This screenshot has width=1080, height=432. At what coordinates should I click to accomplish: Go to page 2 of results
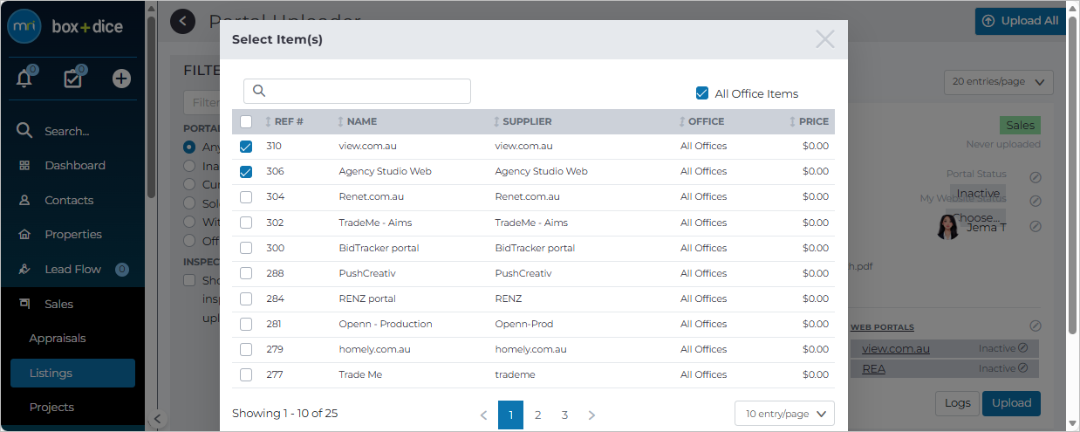(x=538, y=415)
